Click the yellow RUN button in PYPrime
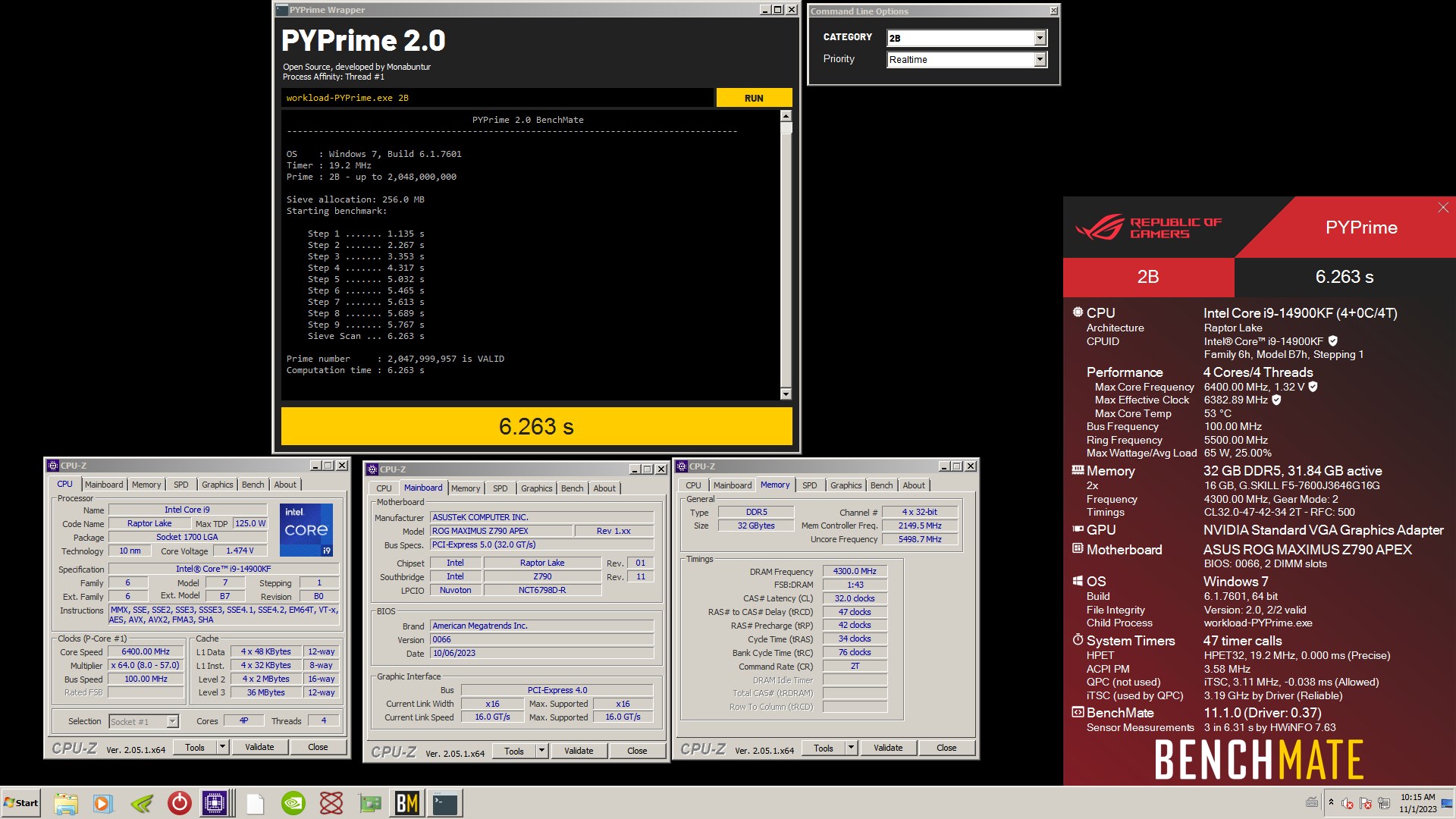The height and width of the screenshot is (819, 1456). pyautogui.click(x=754, y=98)
